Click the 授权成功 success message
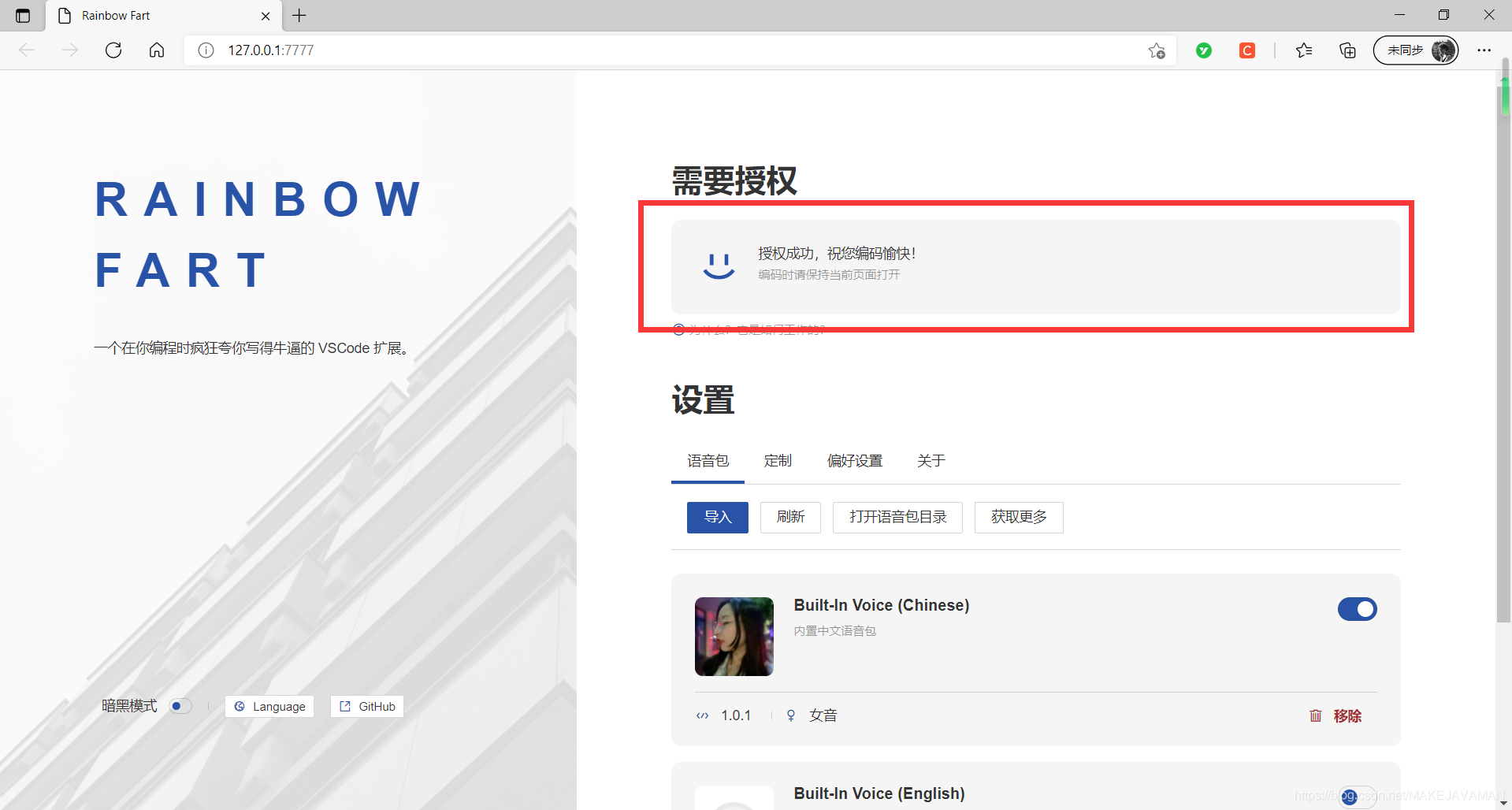Screen dimensions: 1512x810 tap(837, 254)
